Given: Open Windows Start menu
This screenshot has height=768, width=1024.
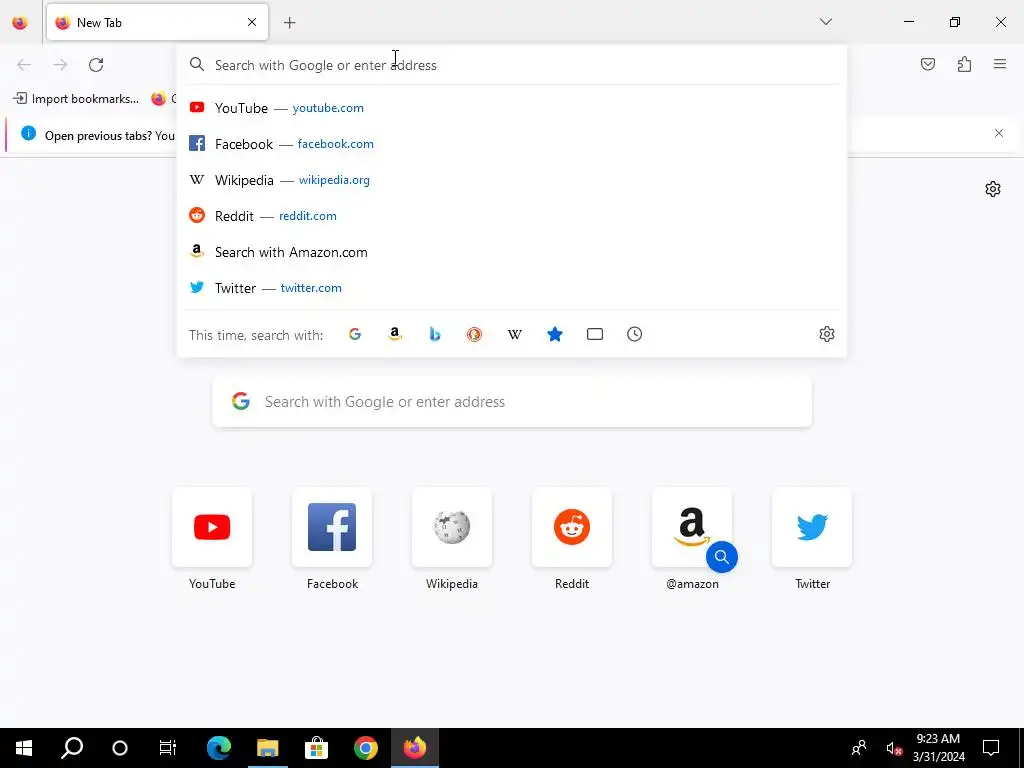Looking at the screenshot, I should tap(24, 748).
